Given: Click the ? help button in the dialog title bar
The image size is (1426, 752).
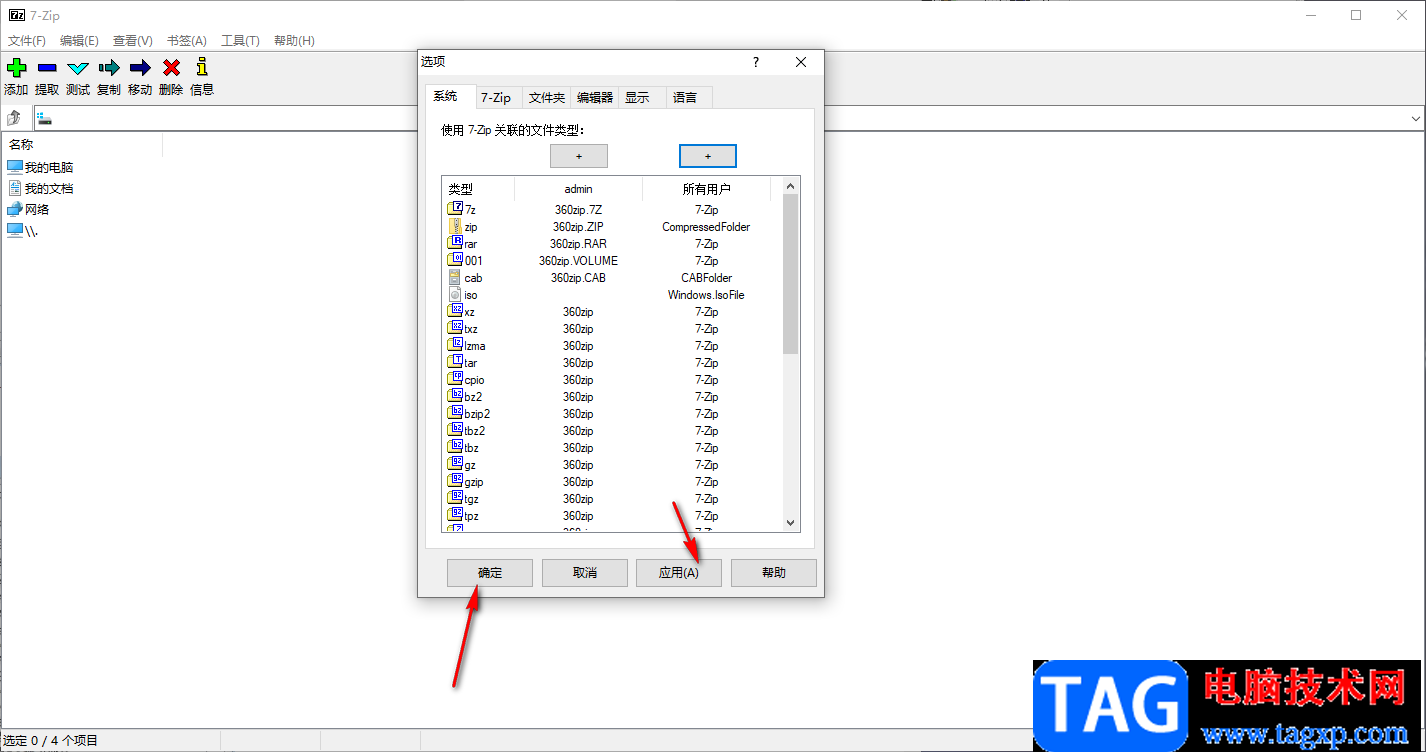Looking at the screenshot, I should pos(755,62).
